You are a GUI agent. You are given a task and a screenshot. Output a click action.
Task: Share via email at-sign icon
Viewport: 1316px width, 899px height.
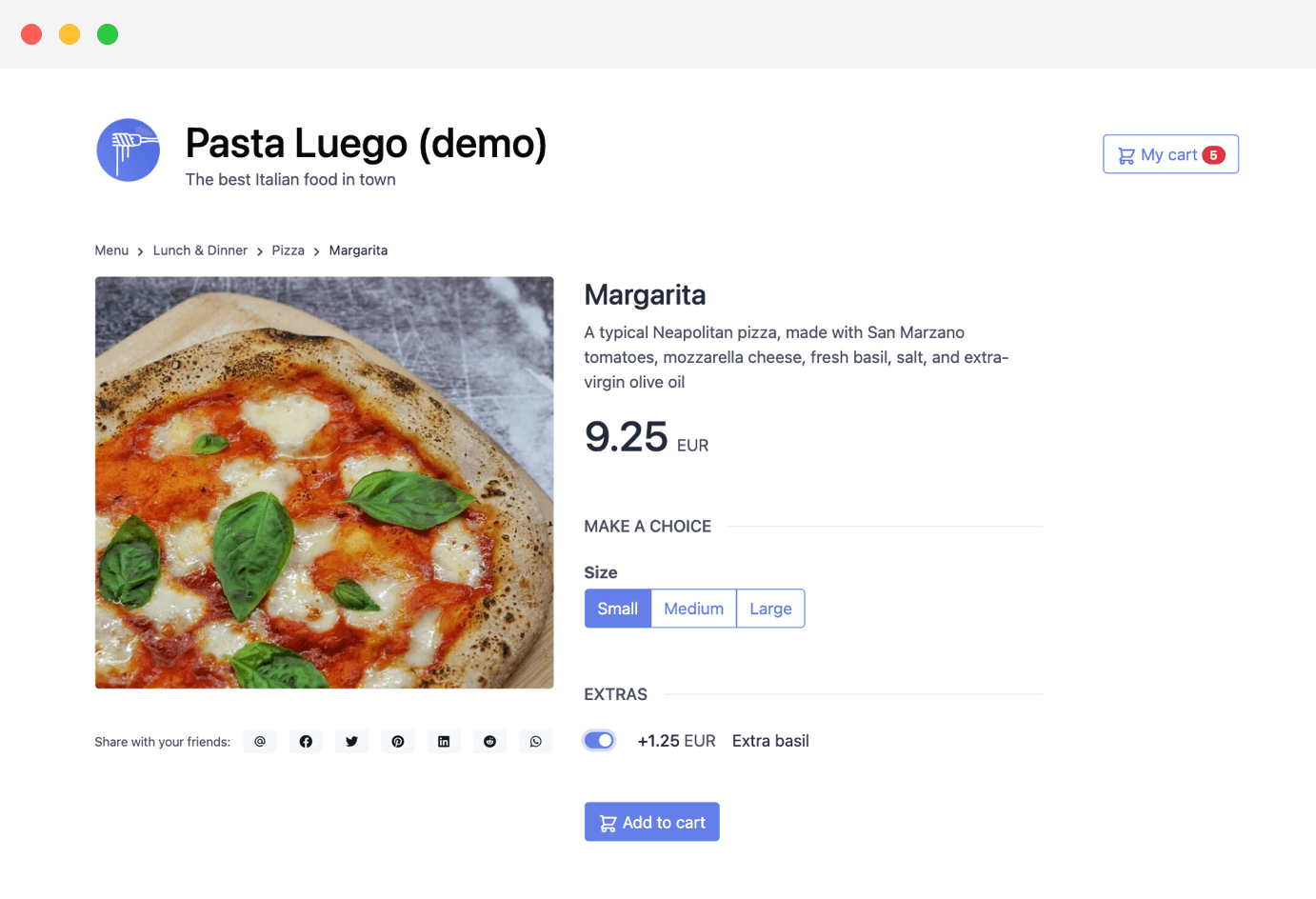pos(260,742)
